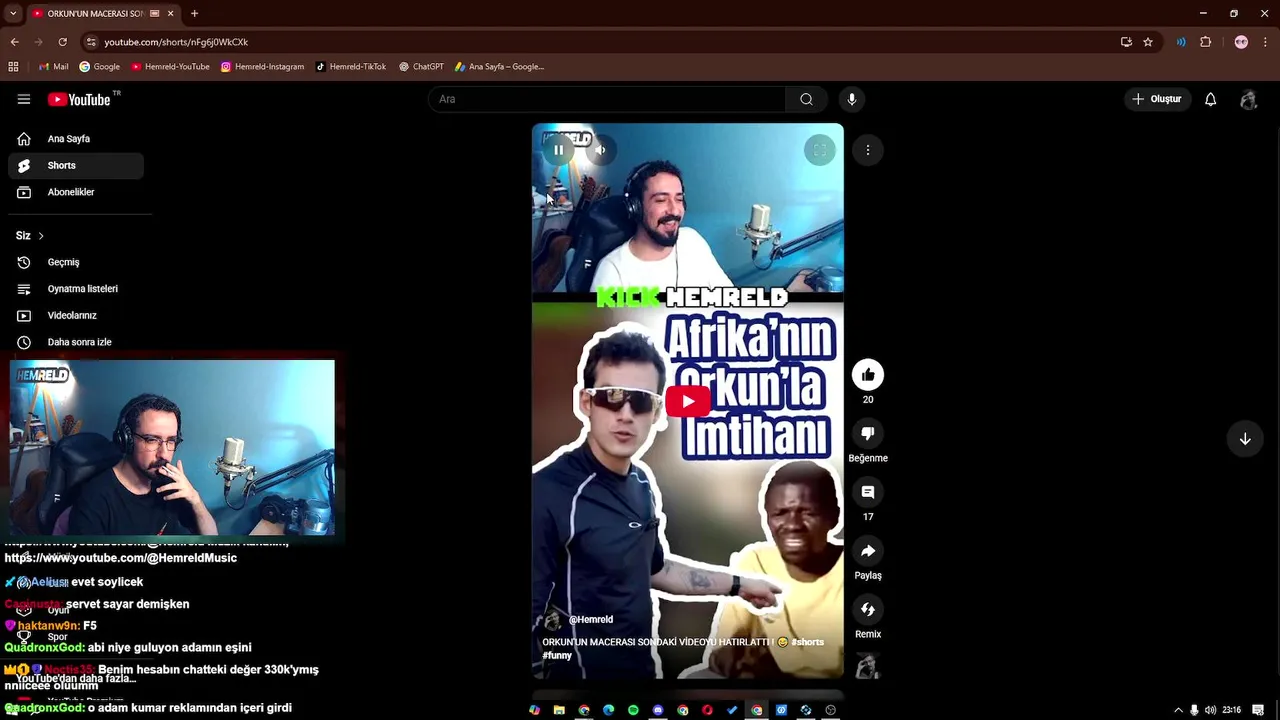Open the Chrome extensions puzzle icon

[x=1206, y=42]
